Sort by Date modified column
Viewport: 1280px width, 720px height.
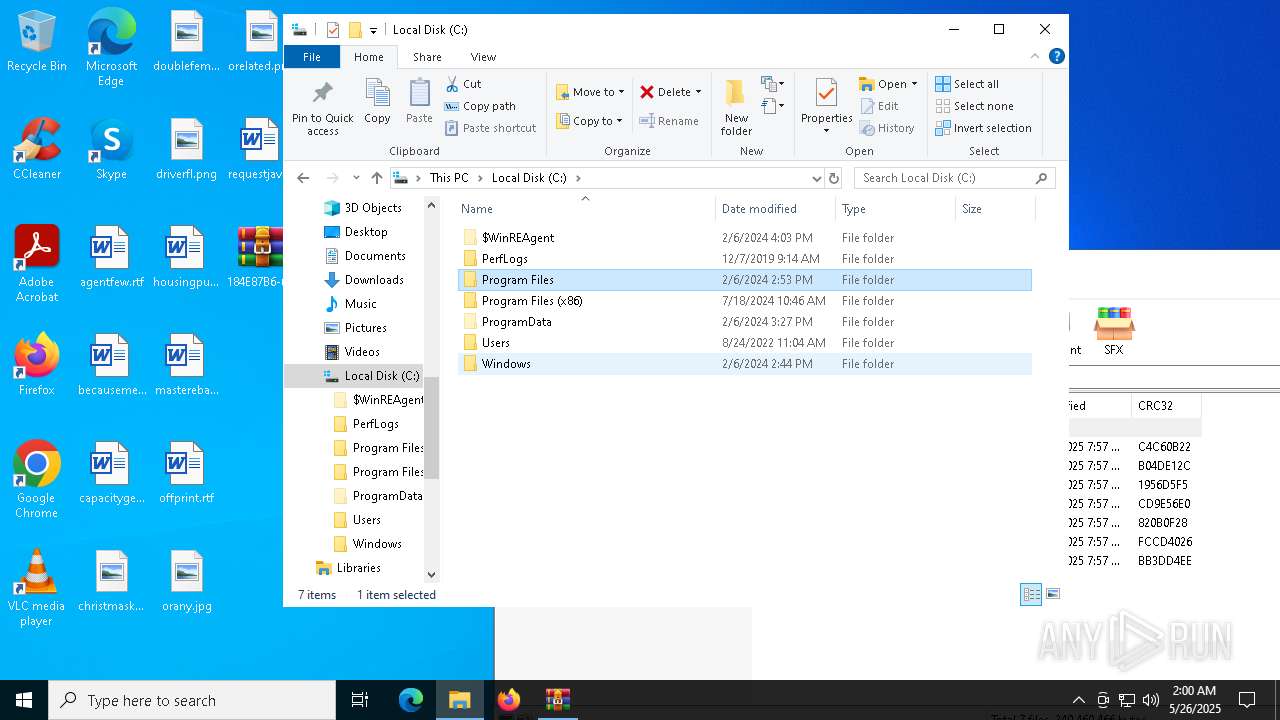click(x=775, y=209)
